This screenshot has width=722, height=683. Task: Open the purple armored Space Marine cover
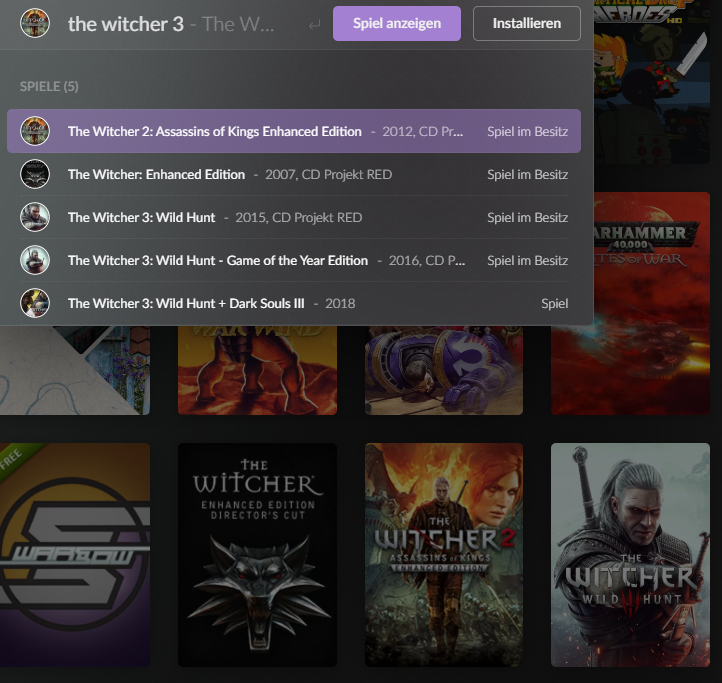pos(444,370)
